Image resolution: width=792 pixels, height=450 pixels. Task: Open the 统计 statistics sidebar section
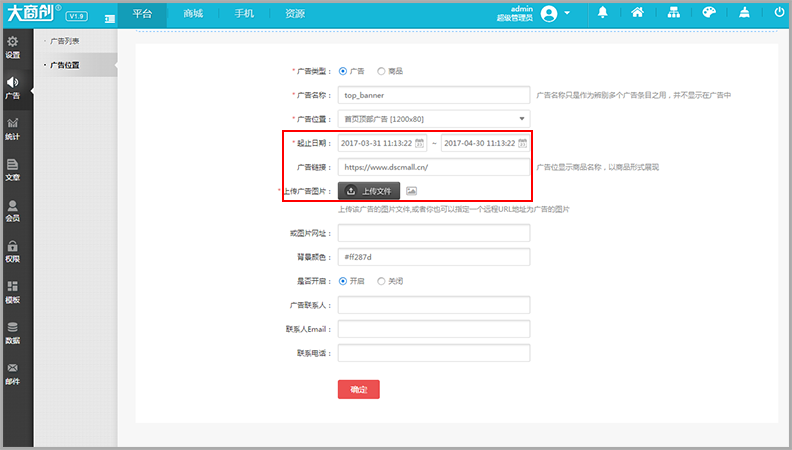(13, 129)
